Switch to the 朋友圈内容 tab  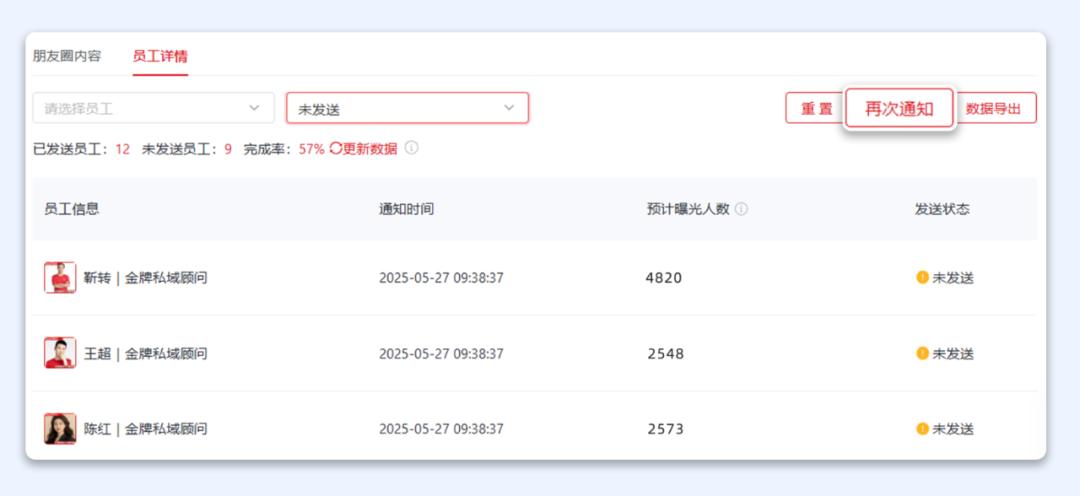[x=67, y=56]
